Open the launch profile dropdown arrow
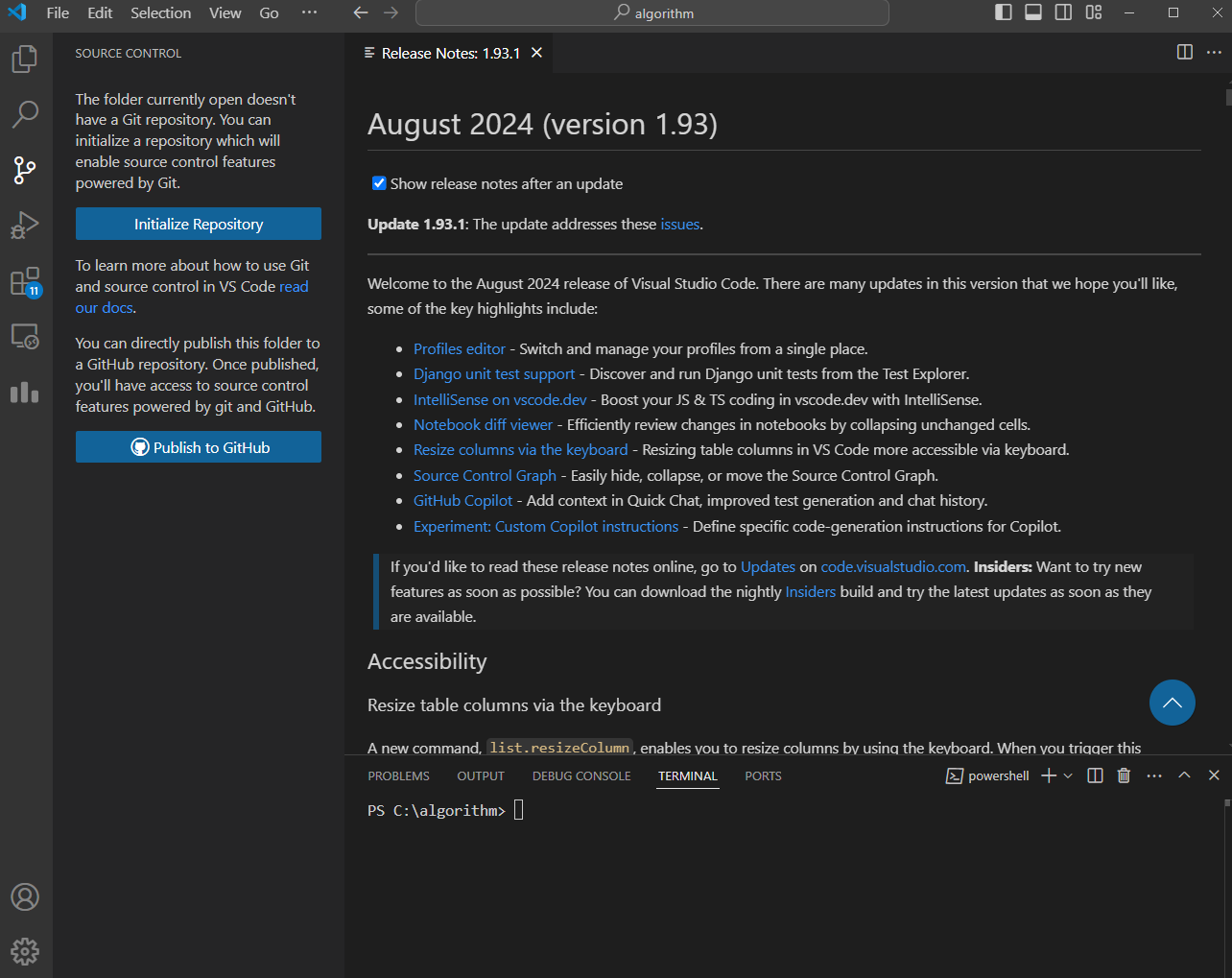The image size is (1232, 978). [x=1068, y=775]
